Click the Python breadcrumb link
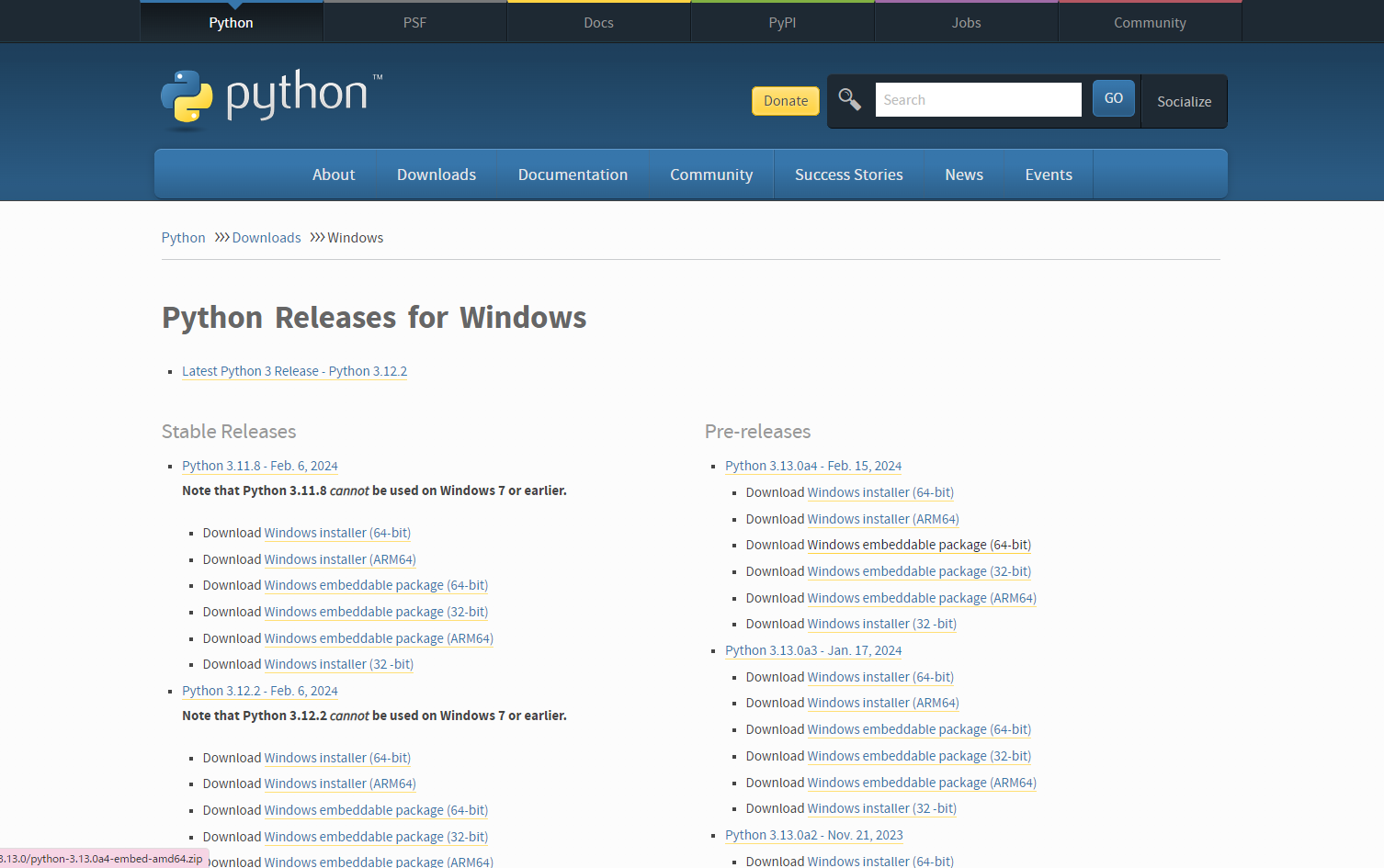The height and width of the screenshot is (868, 1384). [184, 238]
